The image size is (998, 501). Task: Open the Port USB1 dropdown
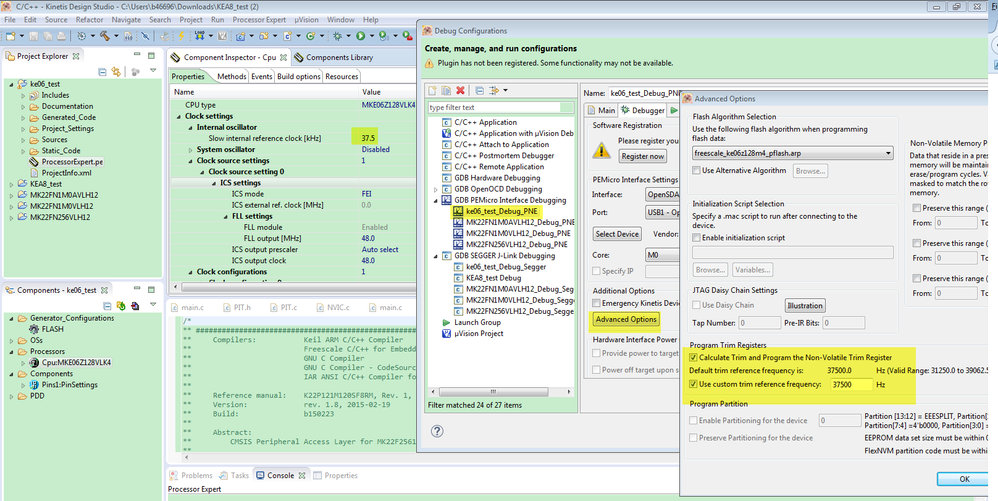(x=661, y=212)
